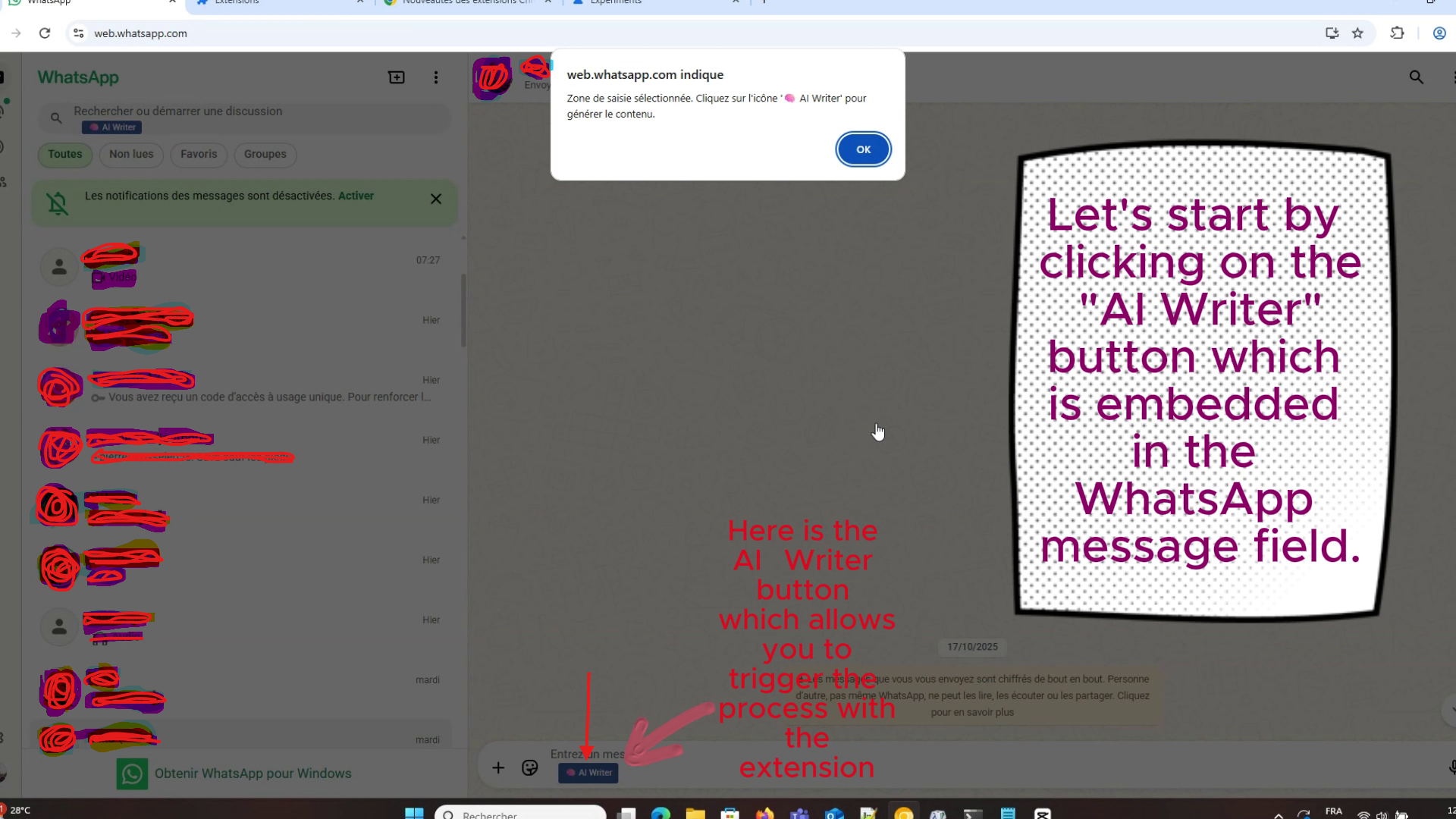Select the Toutes filter chip
This screenshot has width=1456, height=819.
[x=65, y=154]
